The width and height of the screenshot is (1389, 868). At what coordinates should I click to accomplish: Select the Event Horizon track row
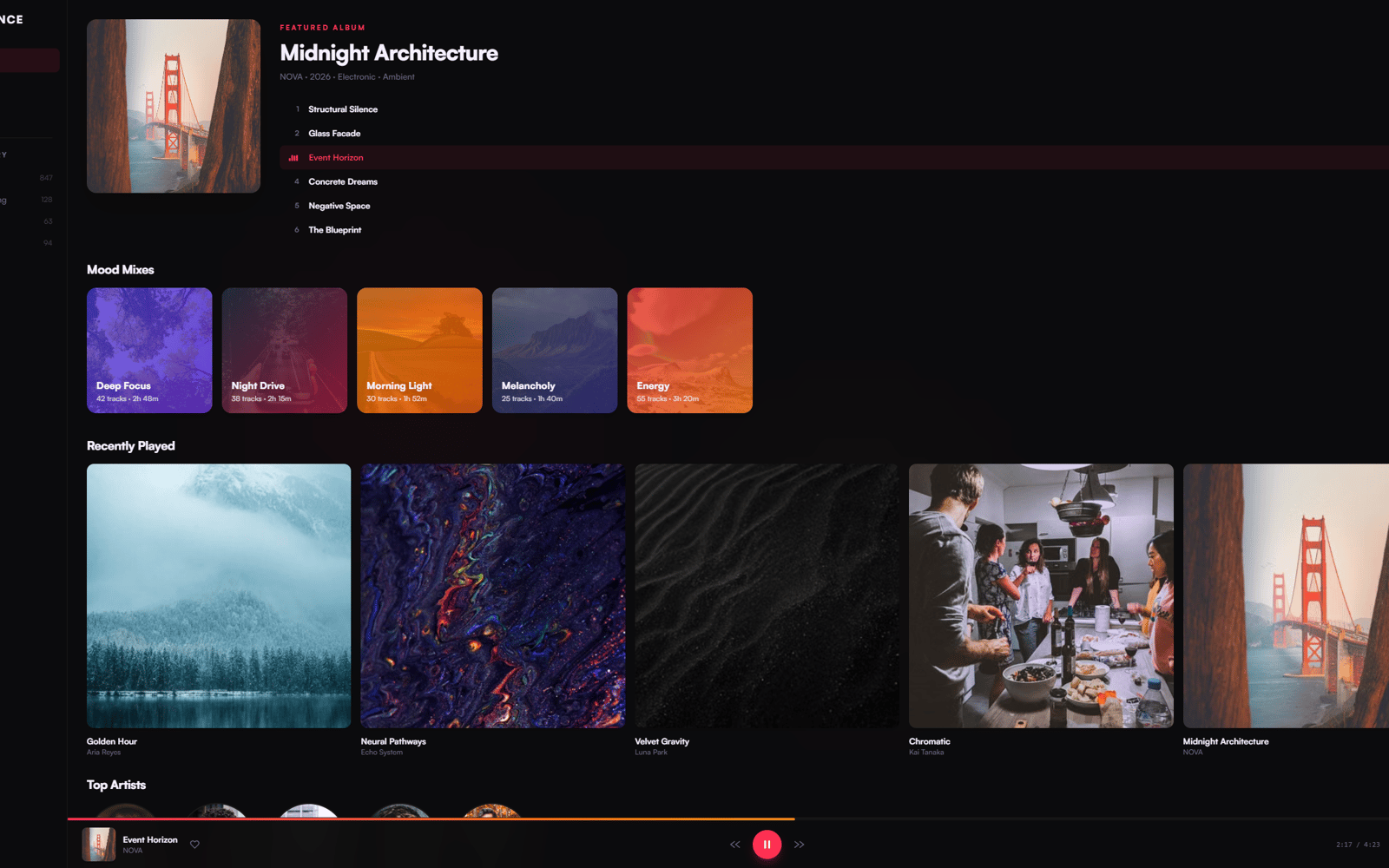[834, 158]
